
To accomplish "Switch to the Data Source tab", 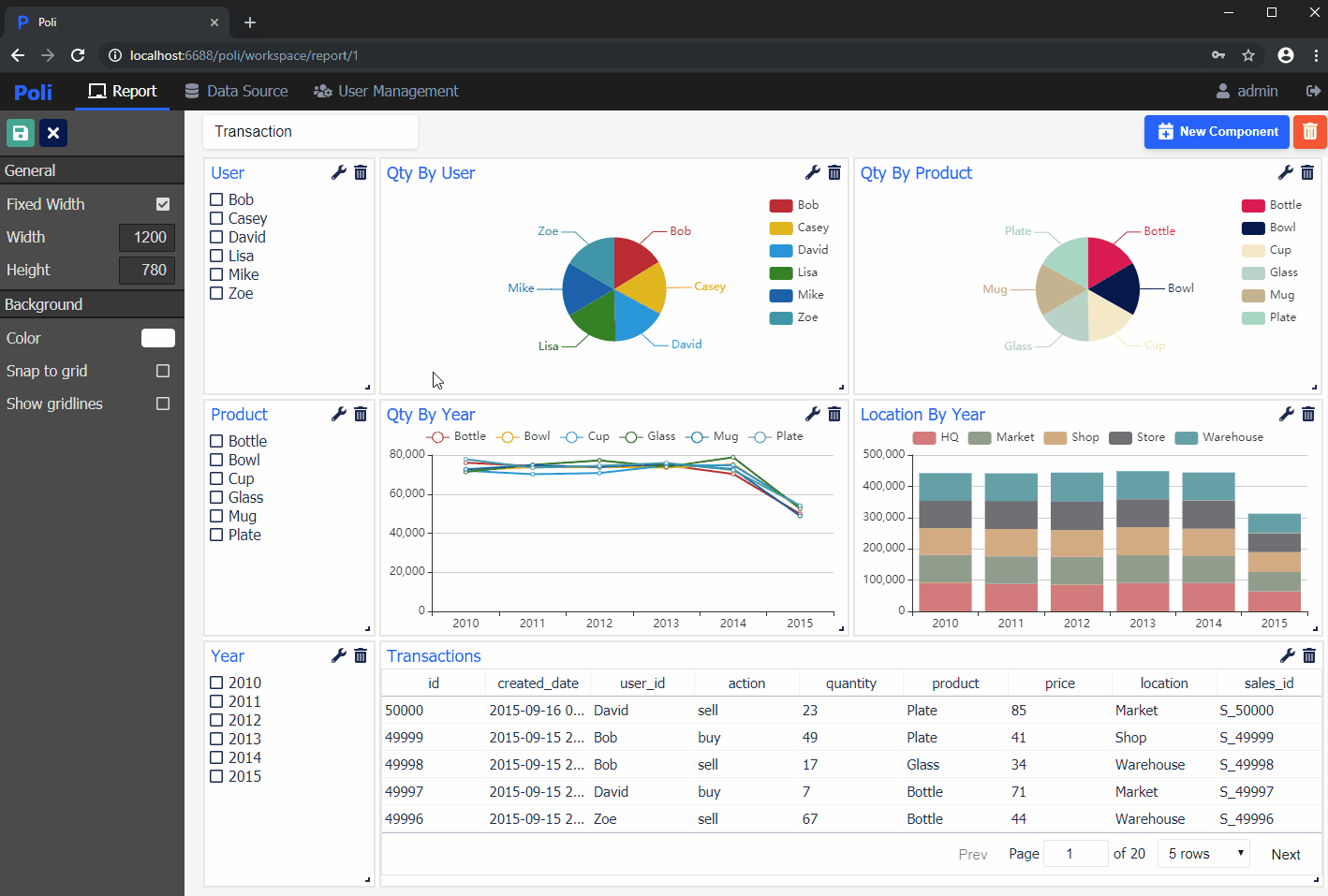I will 236,91.
